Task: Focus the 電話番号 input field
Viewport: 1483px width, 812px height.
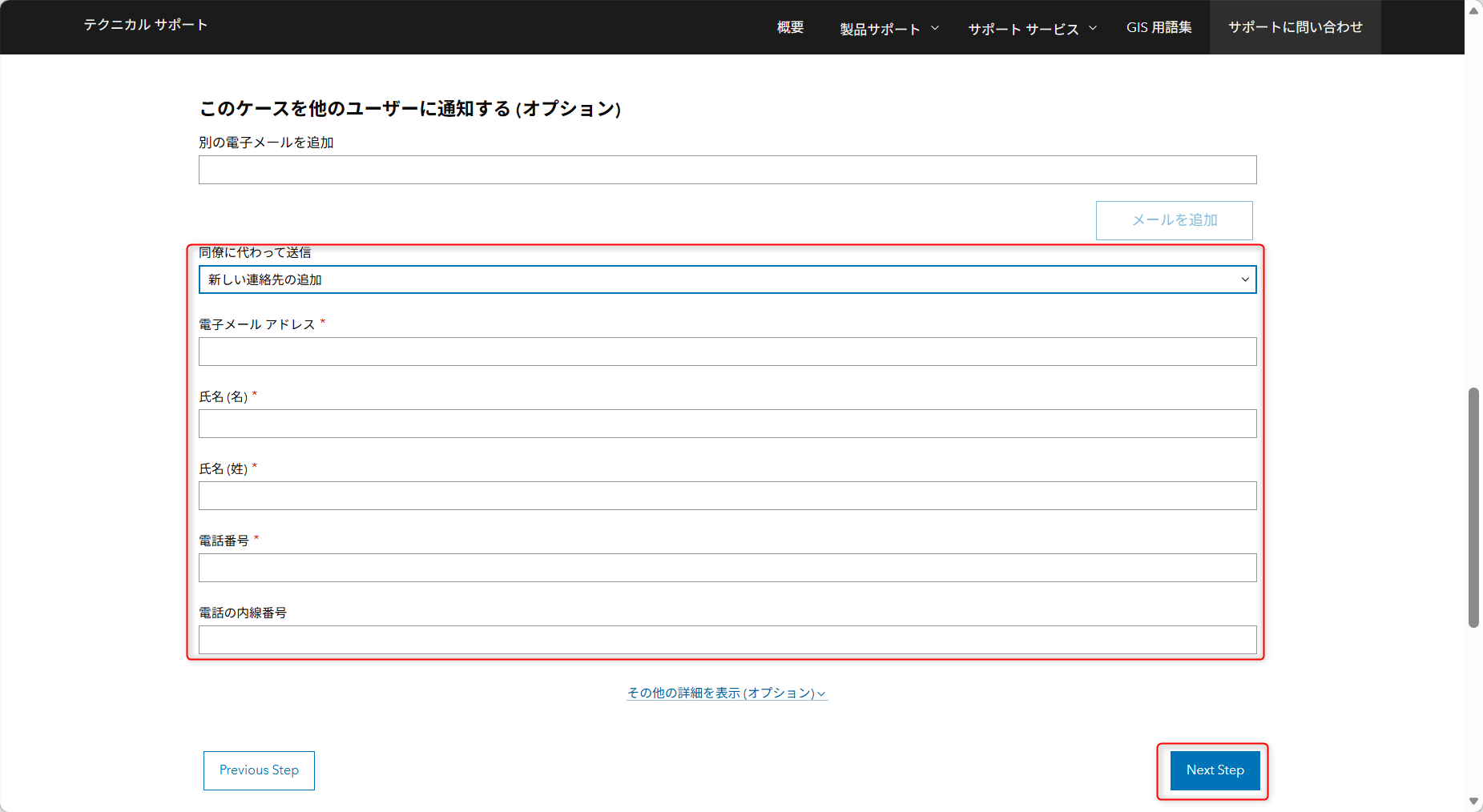Action: click(727, 568)
